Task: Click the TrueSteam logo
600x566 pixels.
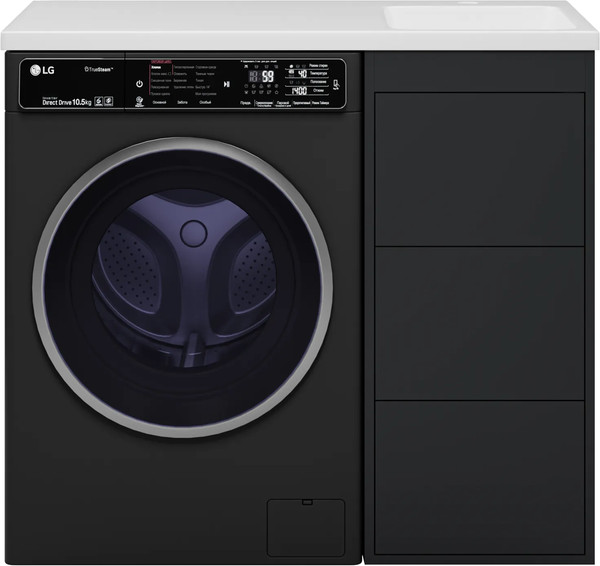Action: [x=97, y=70]
